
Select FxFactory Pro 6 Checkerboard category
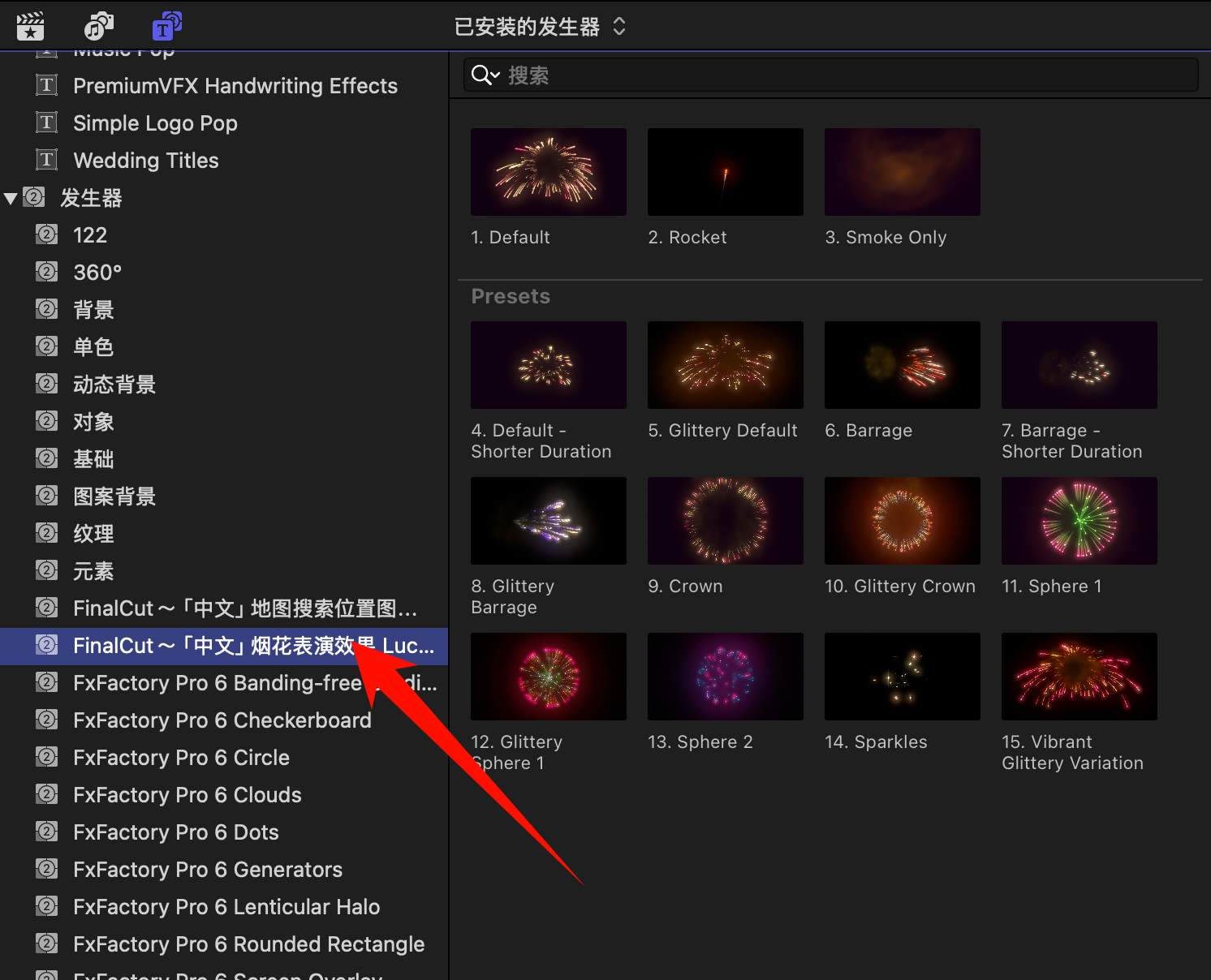click(222, 720)
